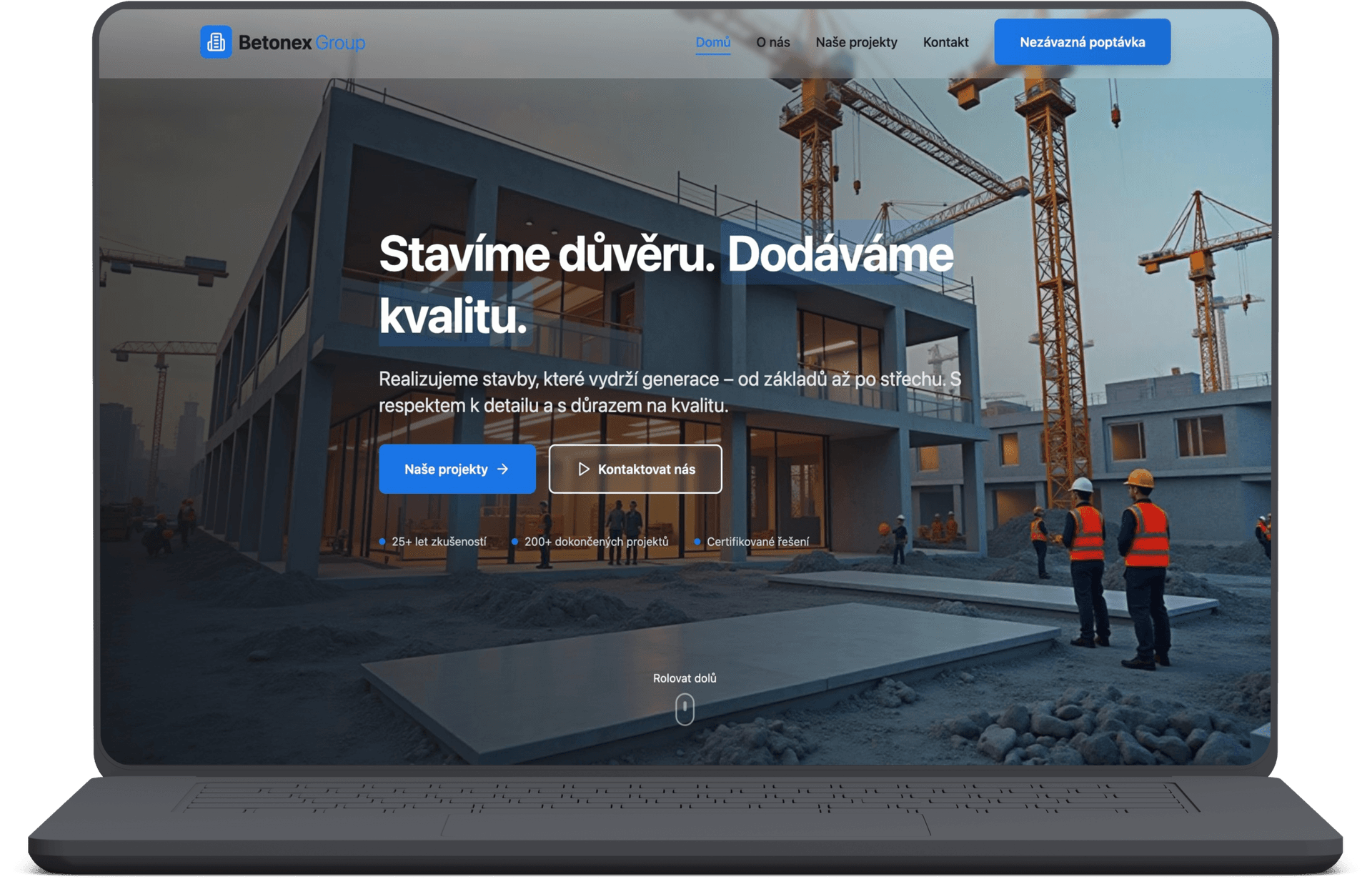Viewport: 1372px width, 879px height.
Task: Click the highlighted 'Dodáváme' headline word
Action: (840, 254)
